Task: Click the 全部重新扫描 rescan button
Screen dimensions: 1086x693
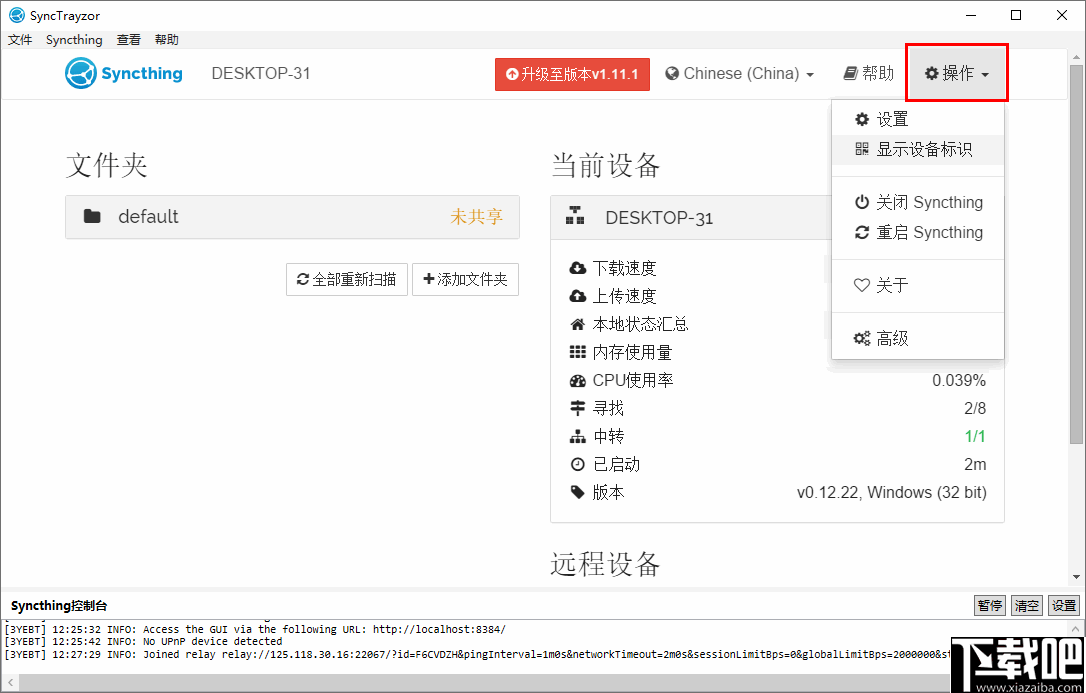Action: (346, 280)
